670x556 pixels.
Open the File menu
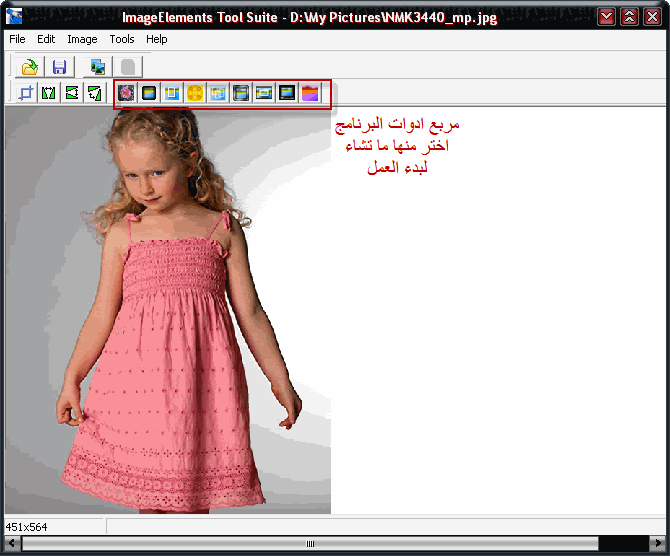17,39
